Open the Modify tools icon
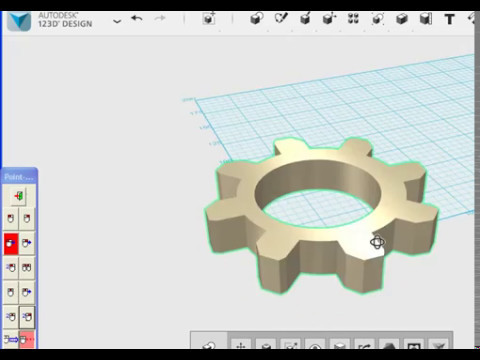 [329, 18]
